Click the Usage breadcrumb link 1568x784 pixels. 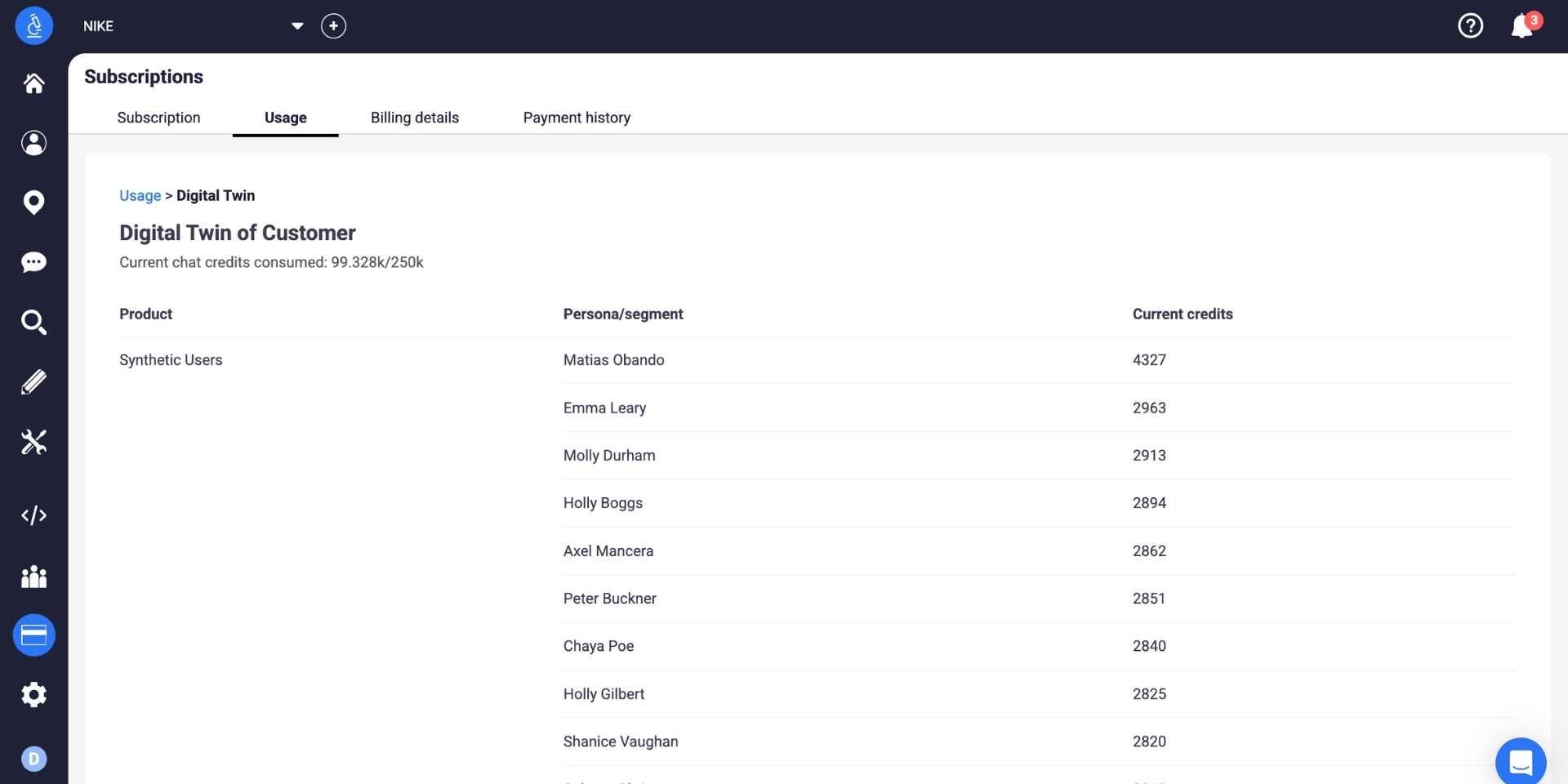pos(140,196)
